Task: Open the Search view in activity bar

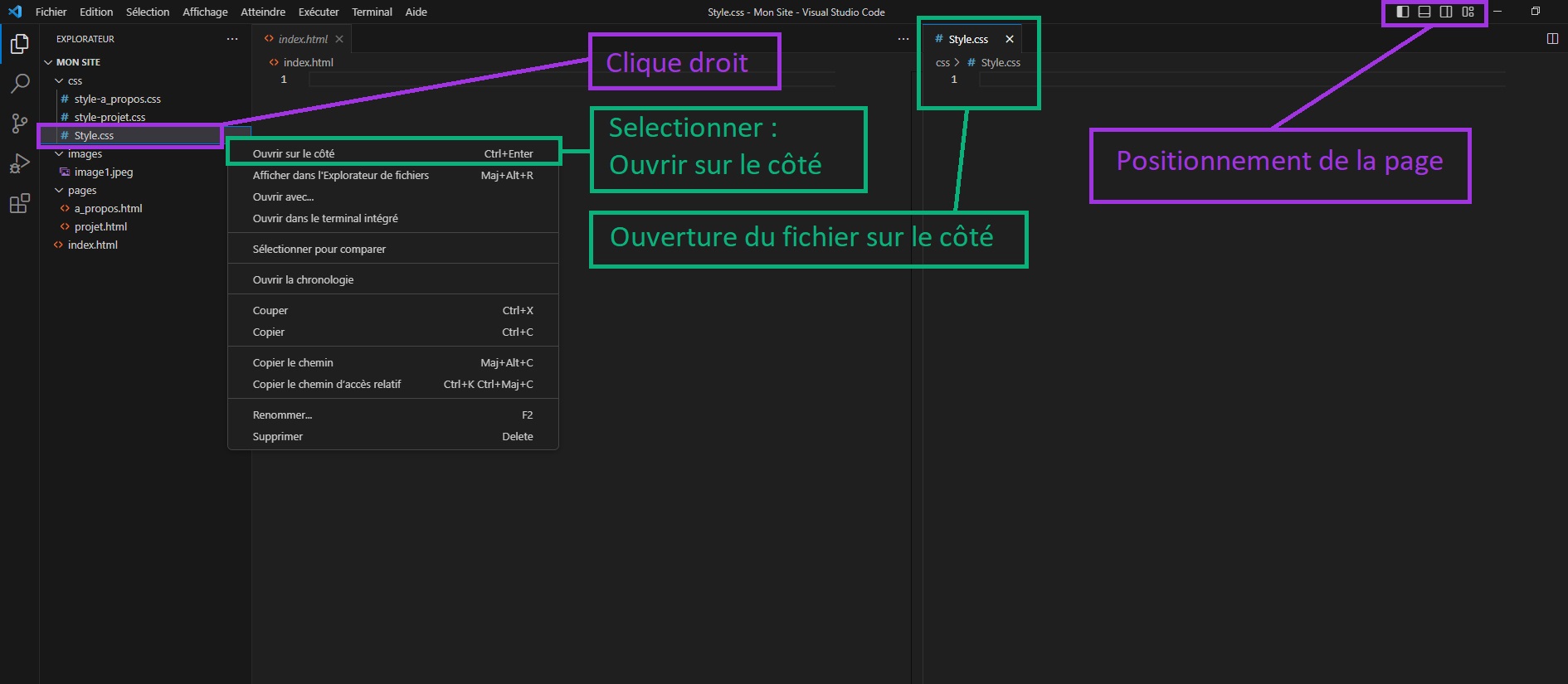Action: point(20,83)
